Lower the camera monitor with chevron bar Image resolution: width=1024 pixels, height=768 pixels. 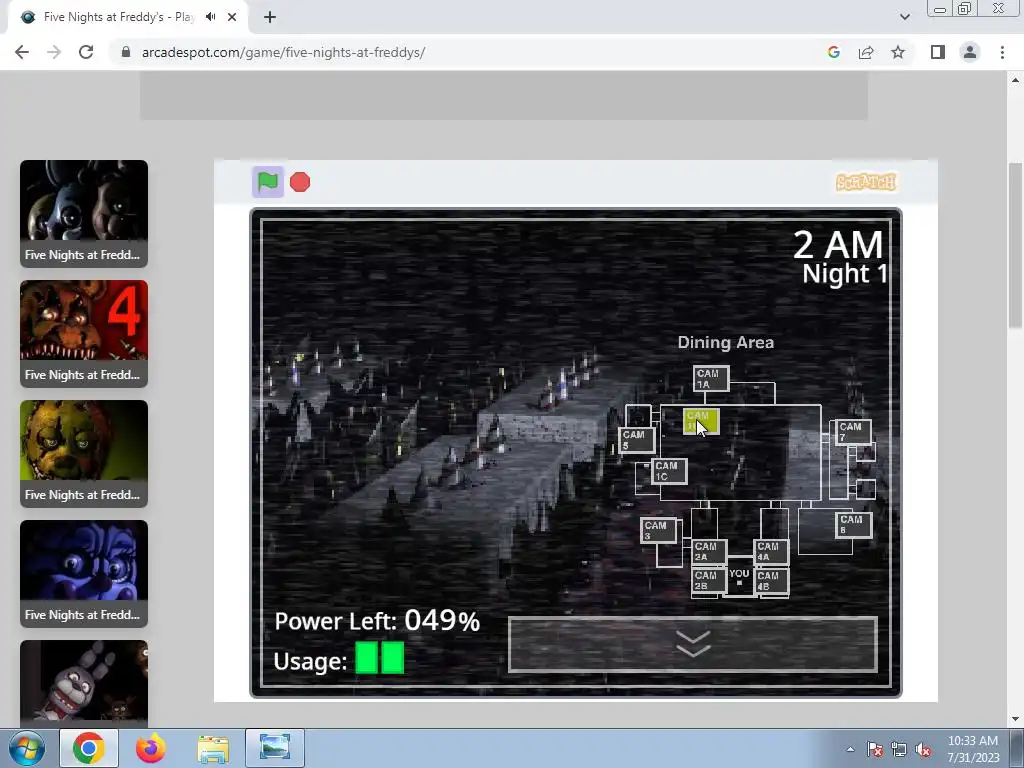(693, 645)
